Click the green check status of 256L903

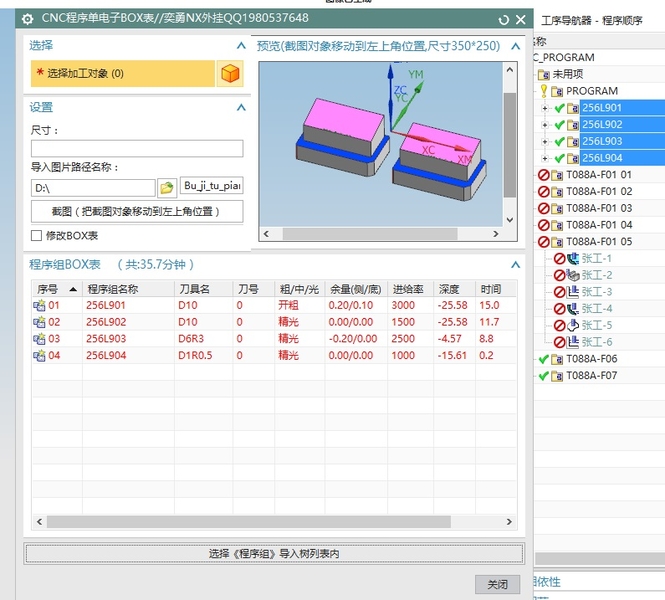pos(559,142)
